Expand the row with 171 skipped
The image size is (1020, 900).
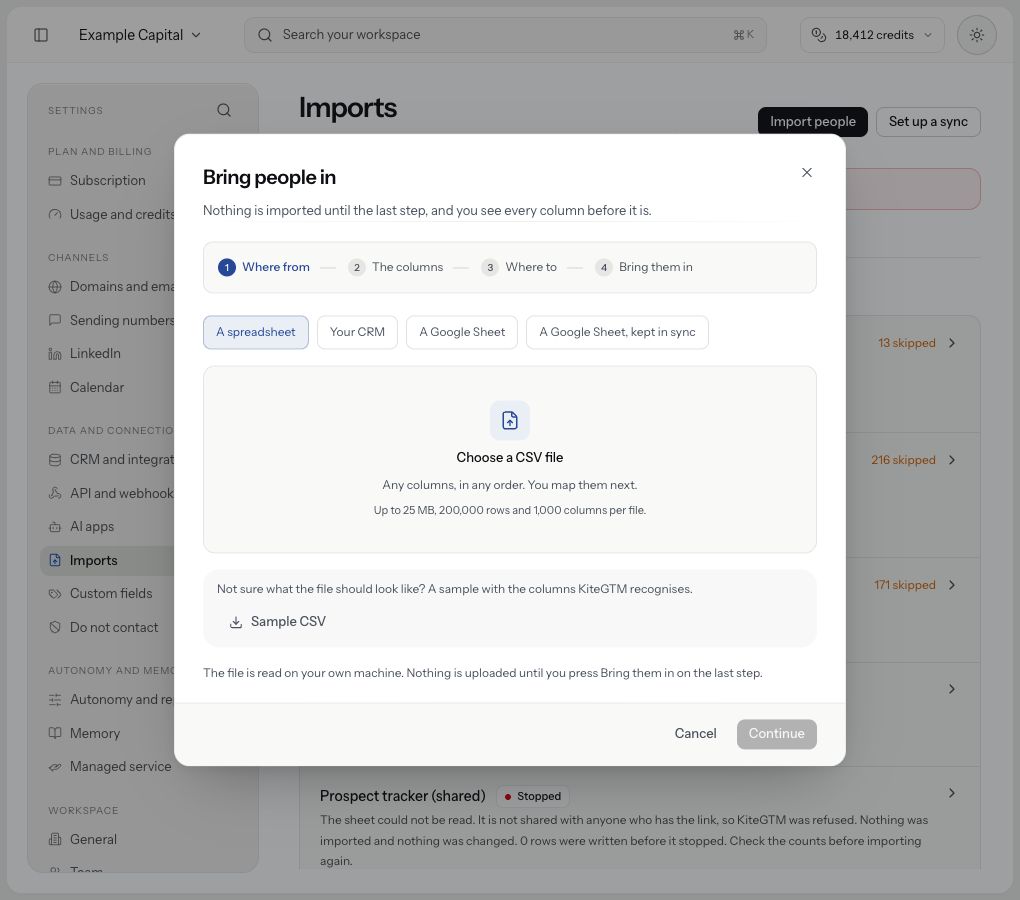952,585
